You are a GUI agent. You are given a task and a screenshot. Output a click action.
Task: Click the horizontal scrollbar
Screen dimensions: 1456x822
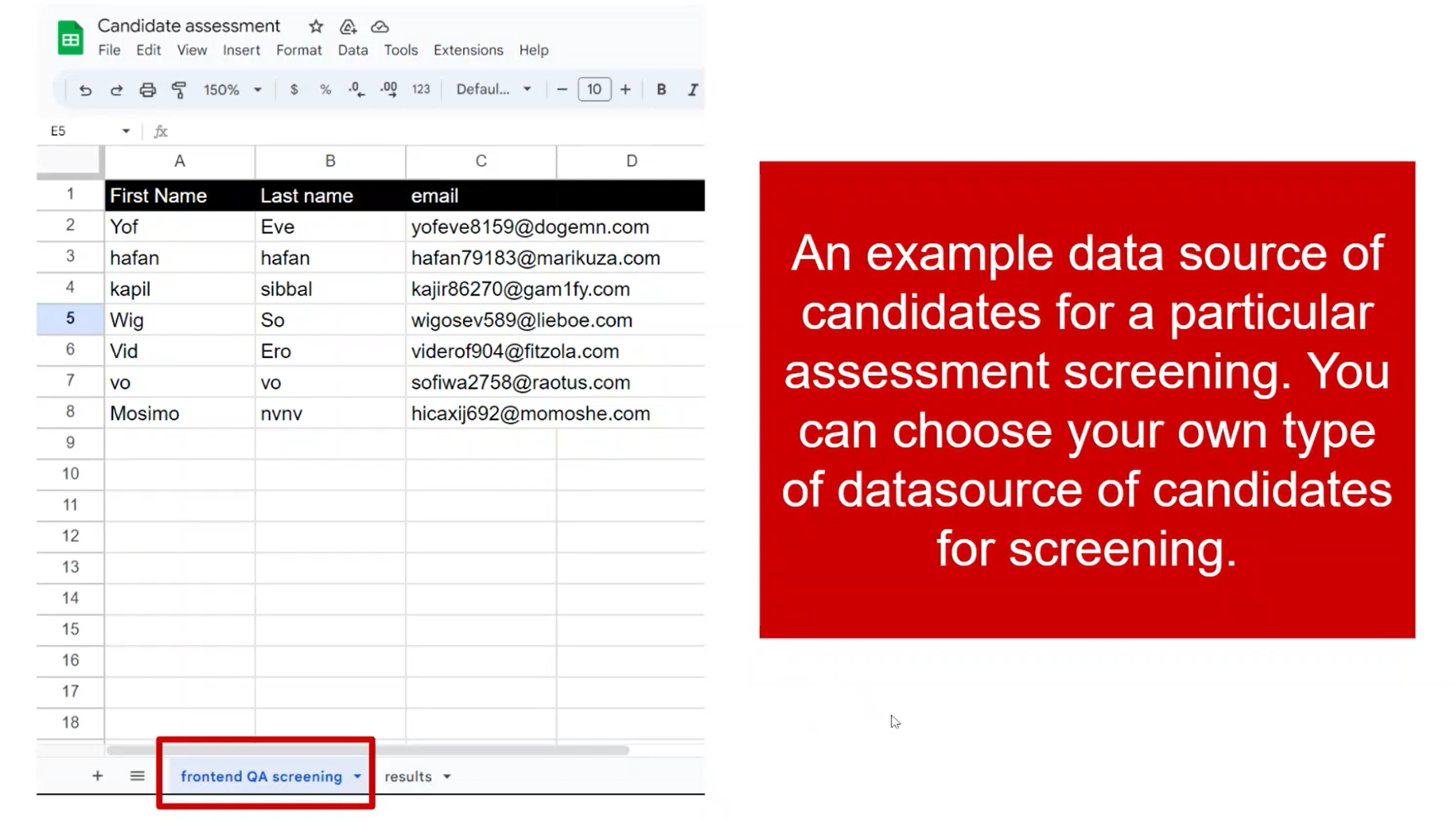368,750
